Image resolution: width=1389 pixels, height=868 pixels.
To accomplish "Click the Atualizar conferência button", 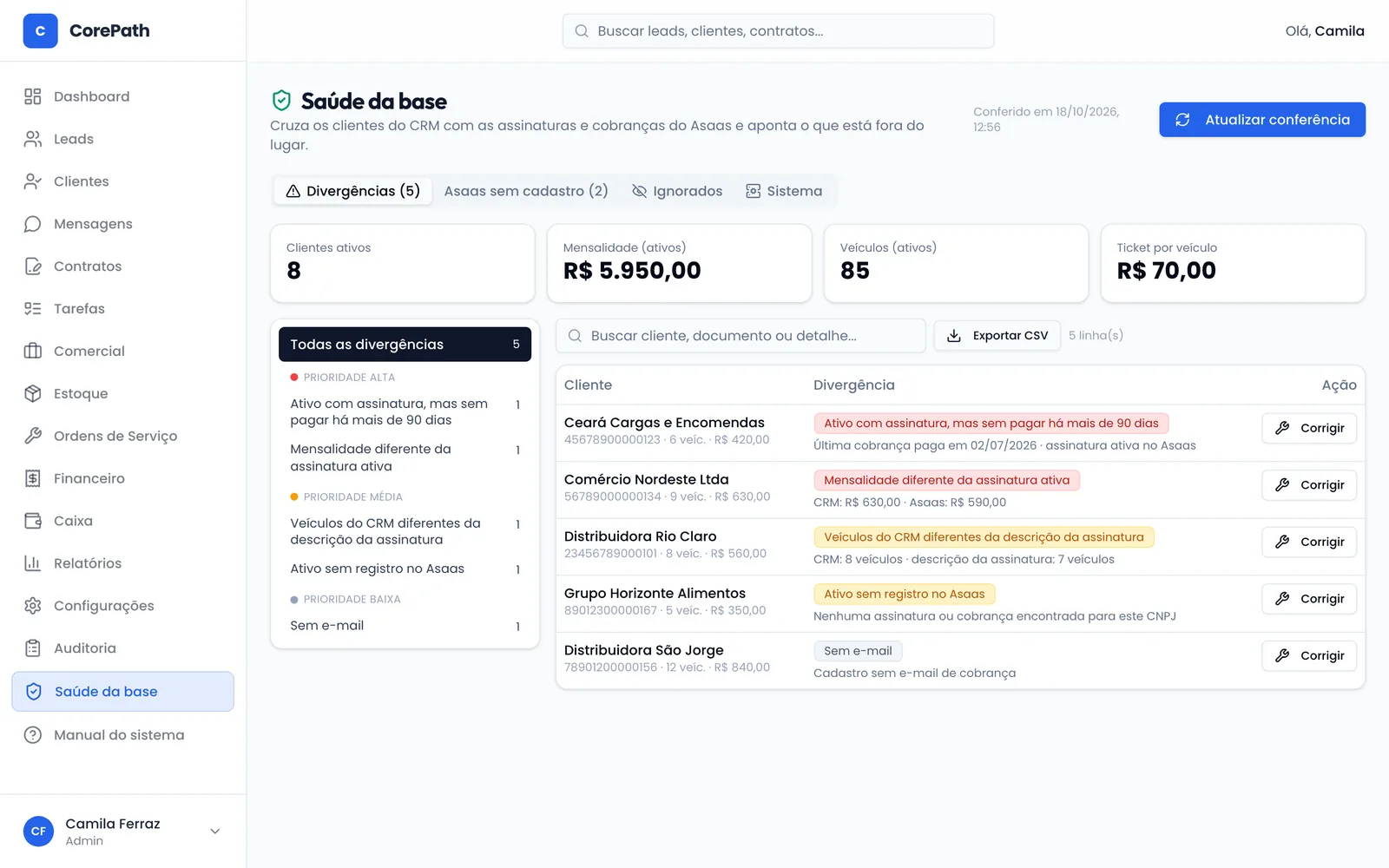I will [1262, 120].
